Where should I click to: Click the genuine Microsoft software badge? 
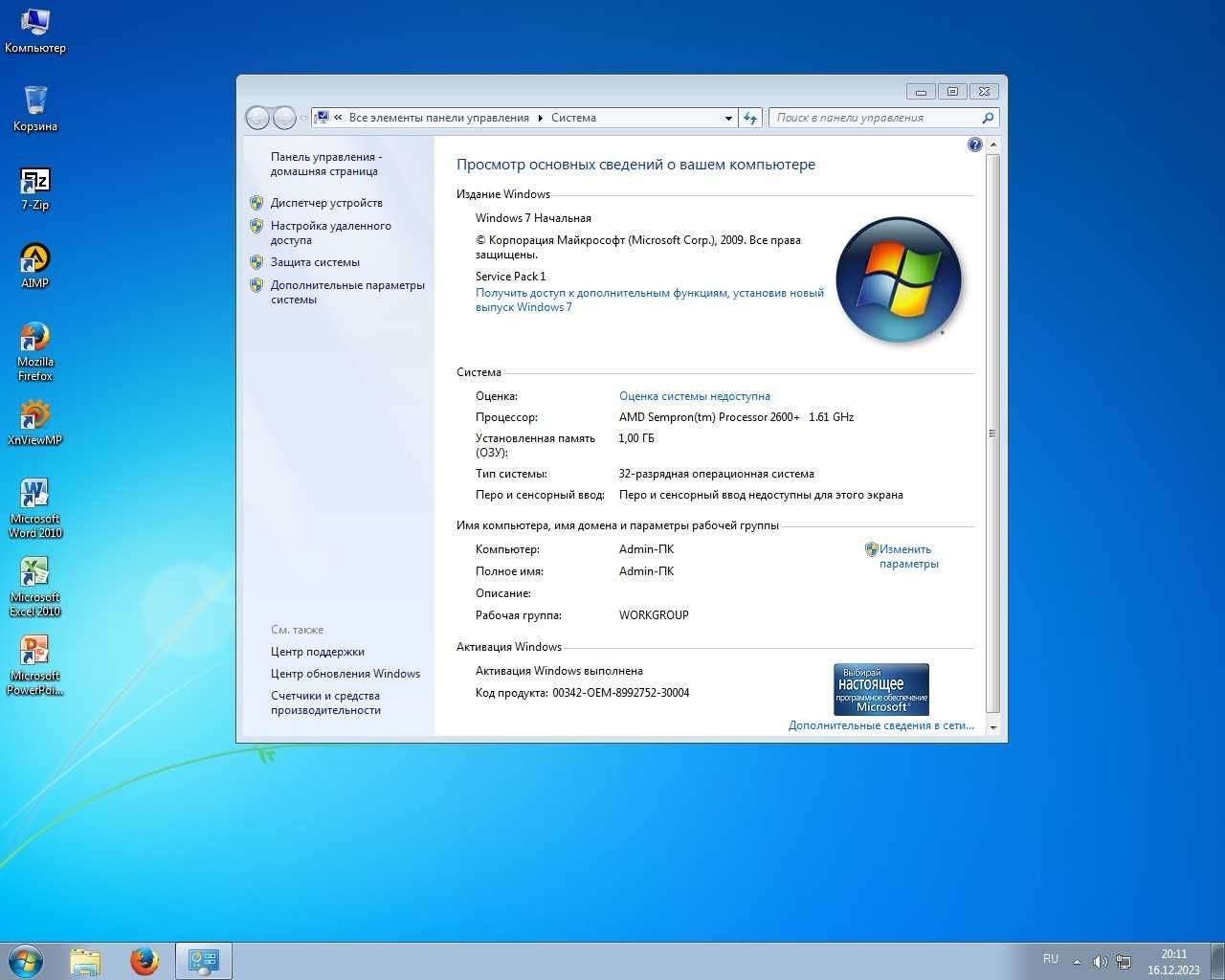(x=881, y=689)
